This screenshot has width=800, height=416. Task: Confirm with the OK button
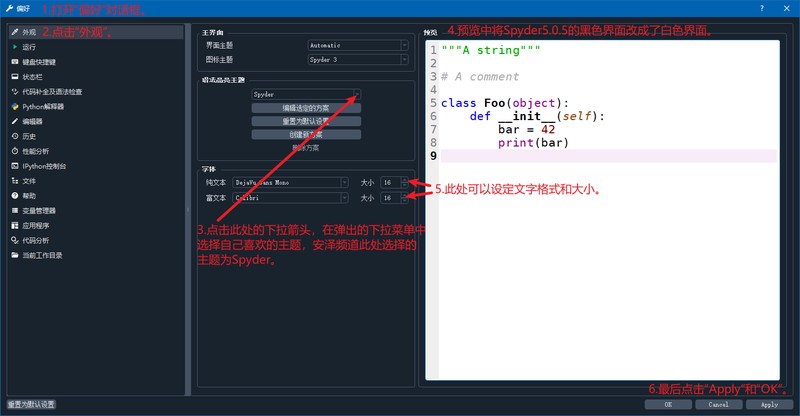(x=668, y=404)
